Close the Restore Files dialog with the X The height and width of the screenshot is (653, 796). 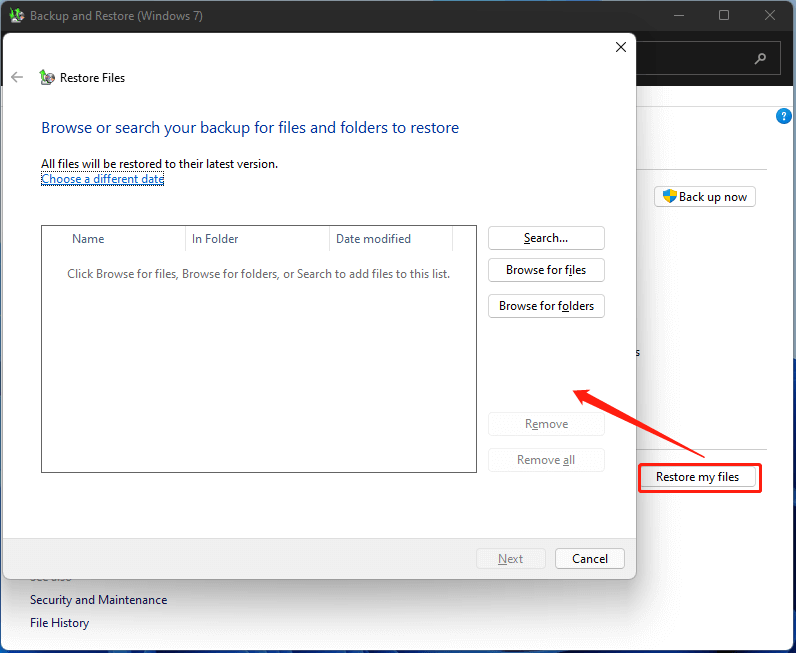[x=620, y=47]
